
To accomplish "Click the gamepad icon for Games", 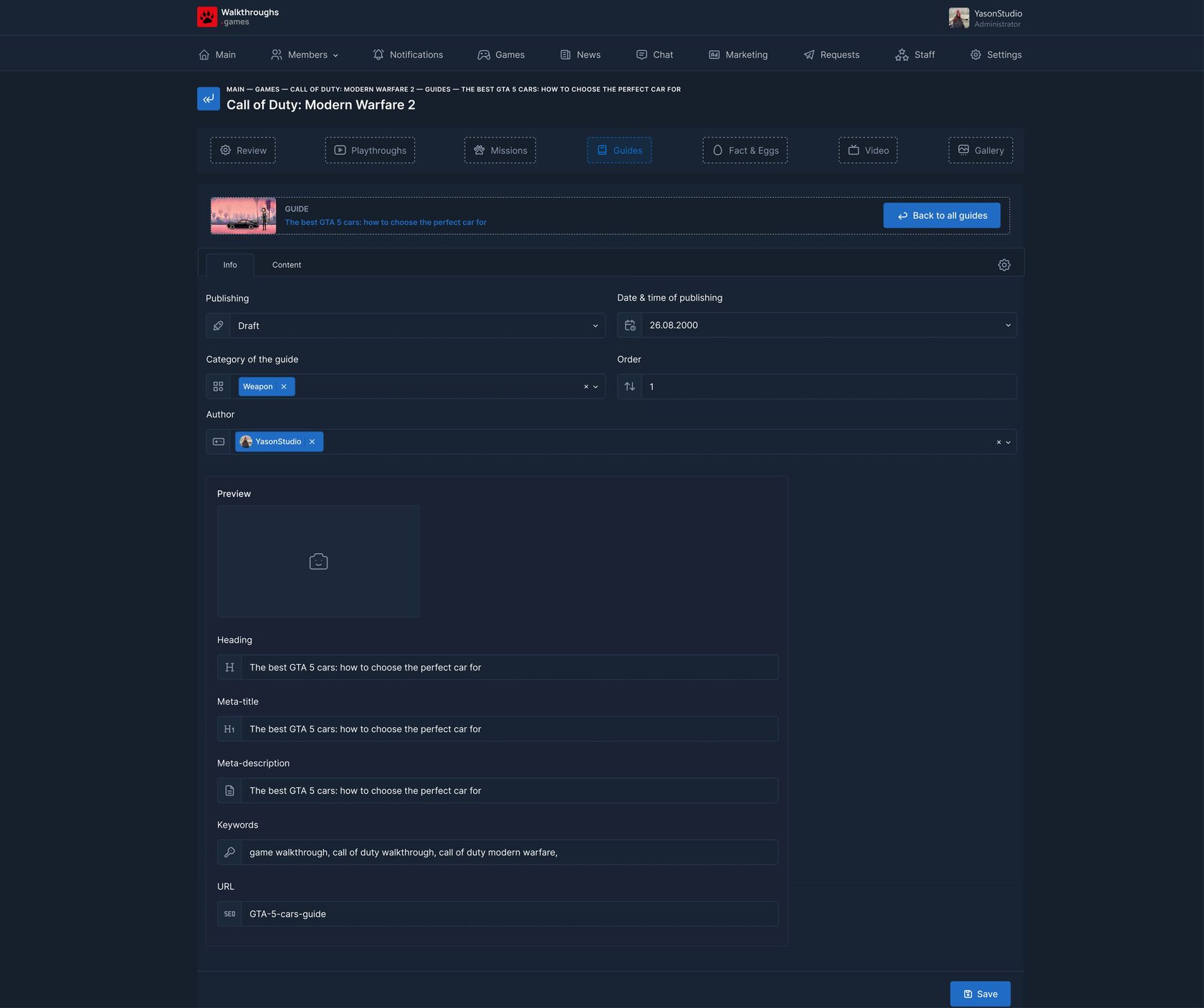I will (x=484, y=54).
